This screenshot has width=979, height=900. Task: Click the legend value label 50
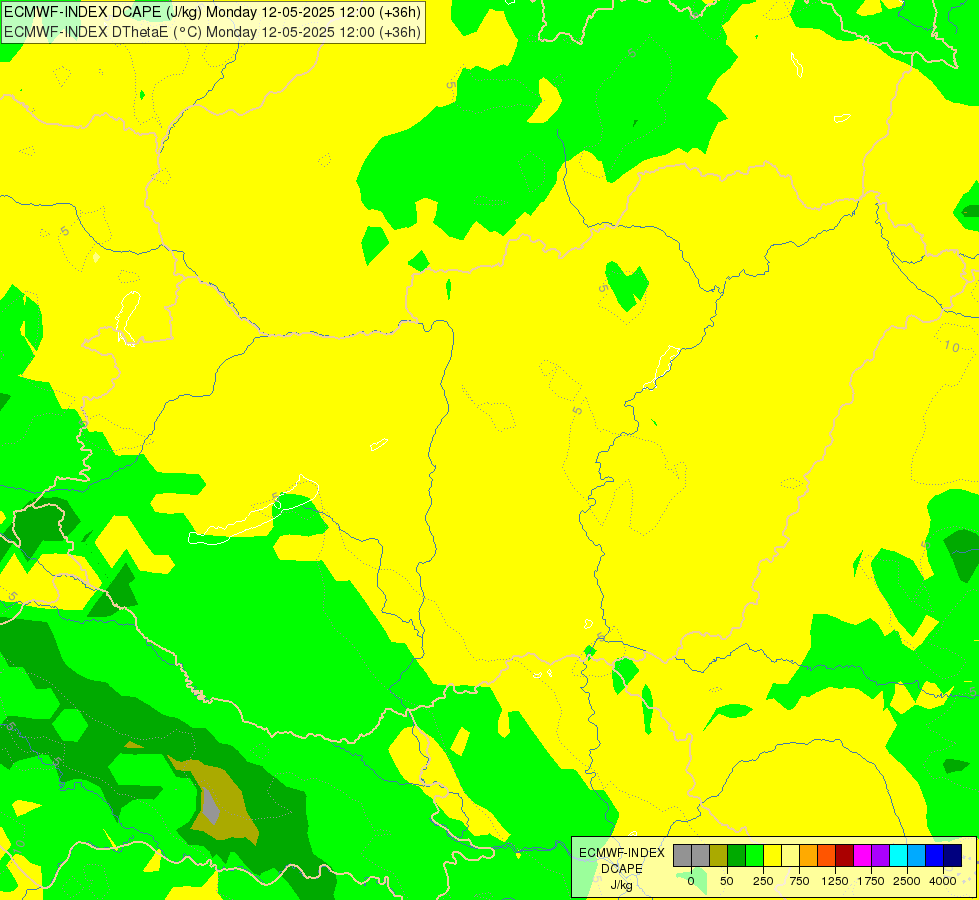(x=727, y=881)
